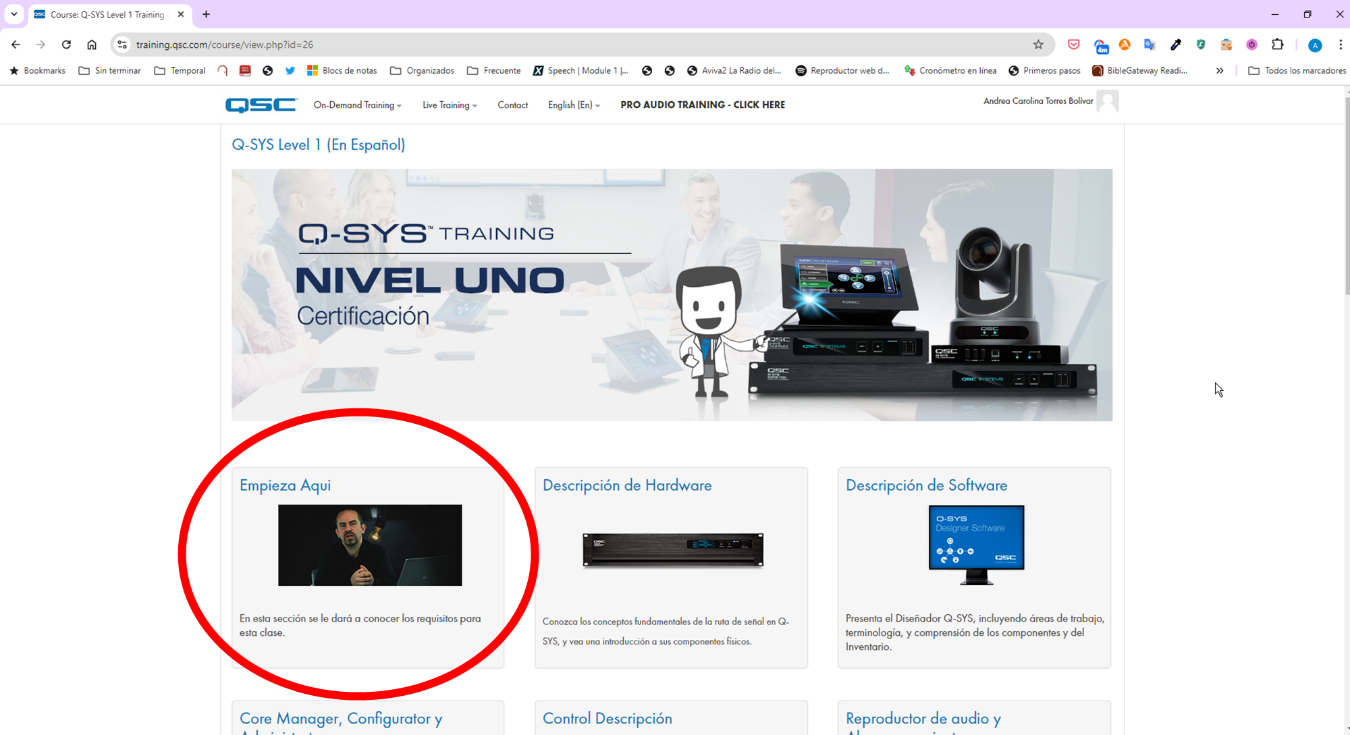Open the English (En) language dropdown
The image size is (1350, 735).
pos(574,105)
